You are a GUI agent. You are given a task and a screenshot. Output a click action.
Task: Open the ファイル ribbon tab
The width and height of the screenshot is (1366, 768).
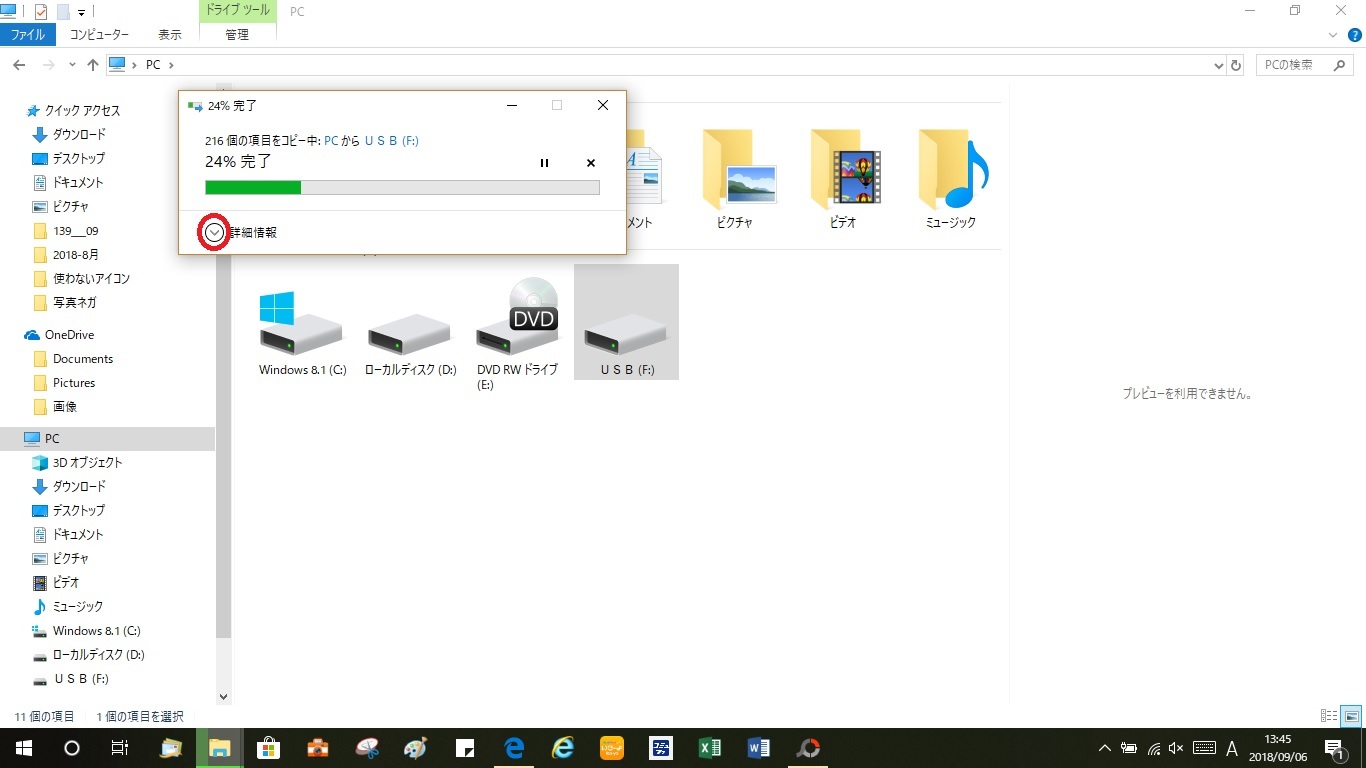click(x=28, y=34)
